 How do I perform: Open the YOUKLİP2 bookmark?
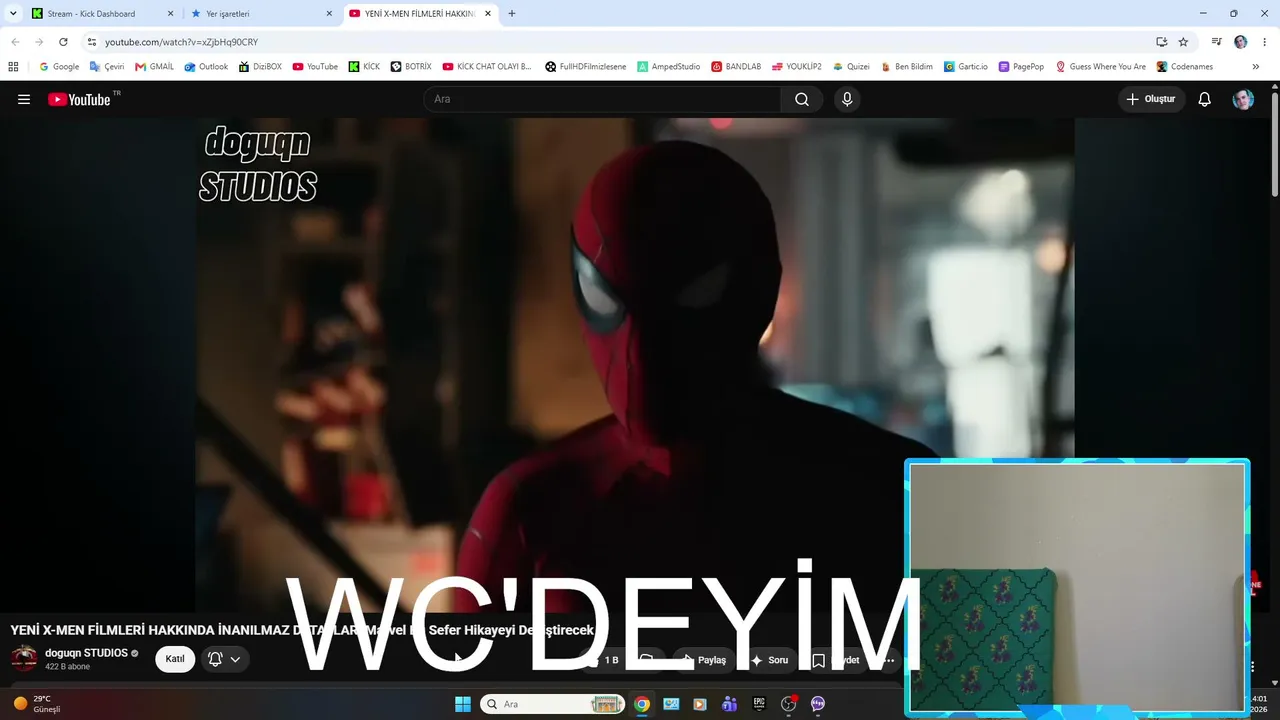coord(797,67)
